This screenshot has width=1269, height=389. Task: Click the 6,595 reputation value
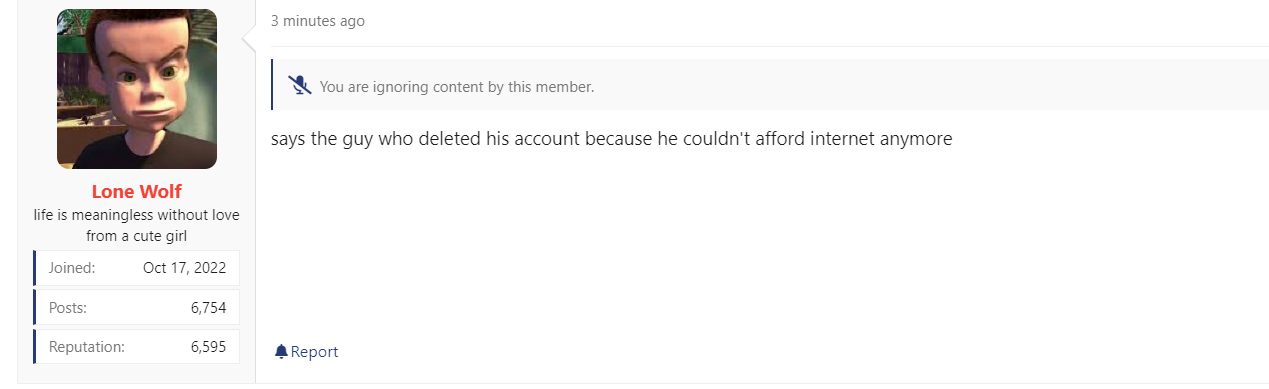click(209, 347)
